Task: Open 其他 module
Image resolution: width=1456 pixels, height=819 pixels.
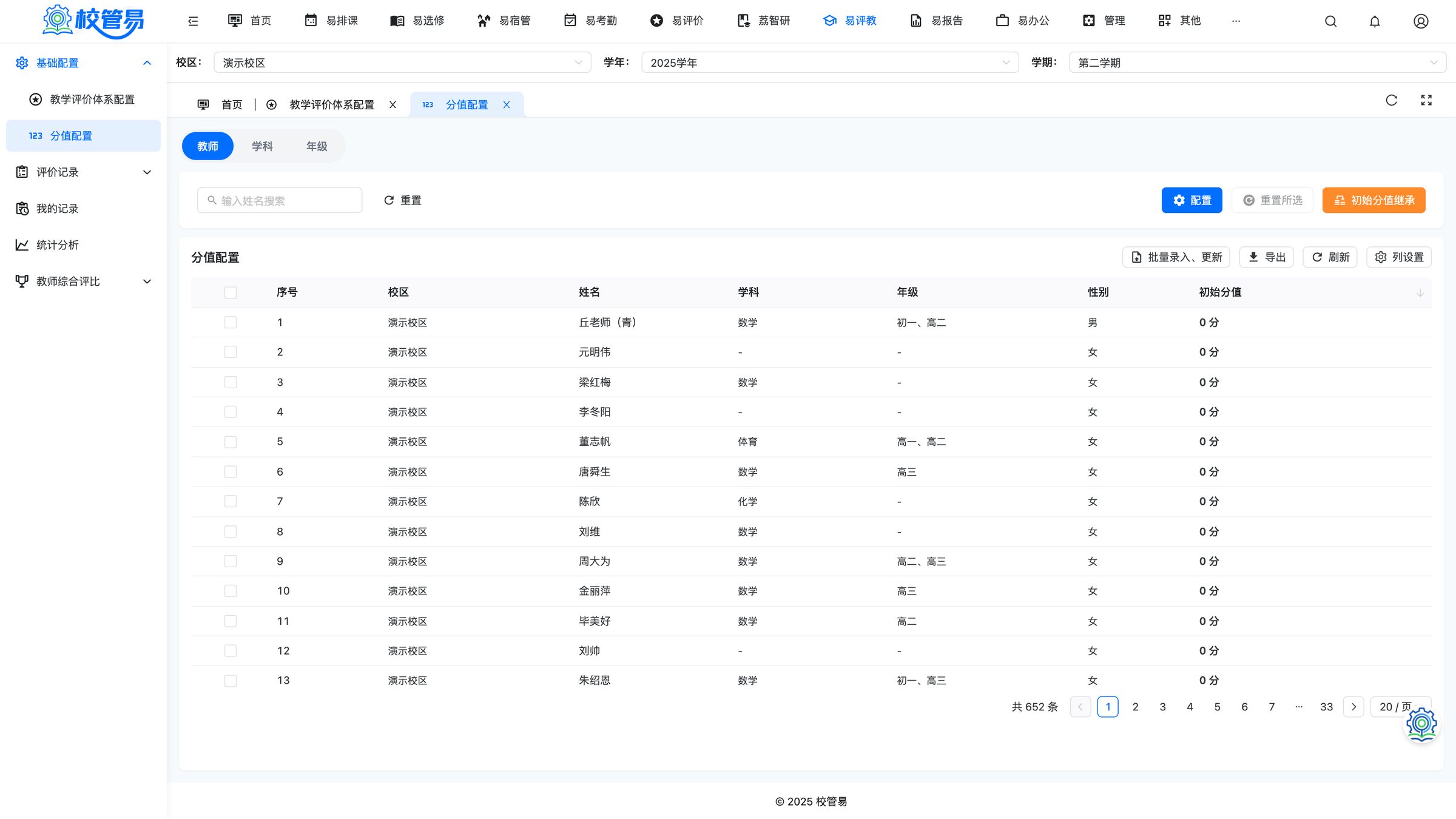Action: (1179, 21)
